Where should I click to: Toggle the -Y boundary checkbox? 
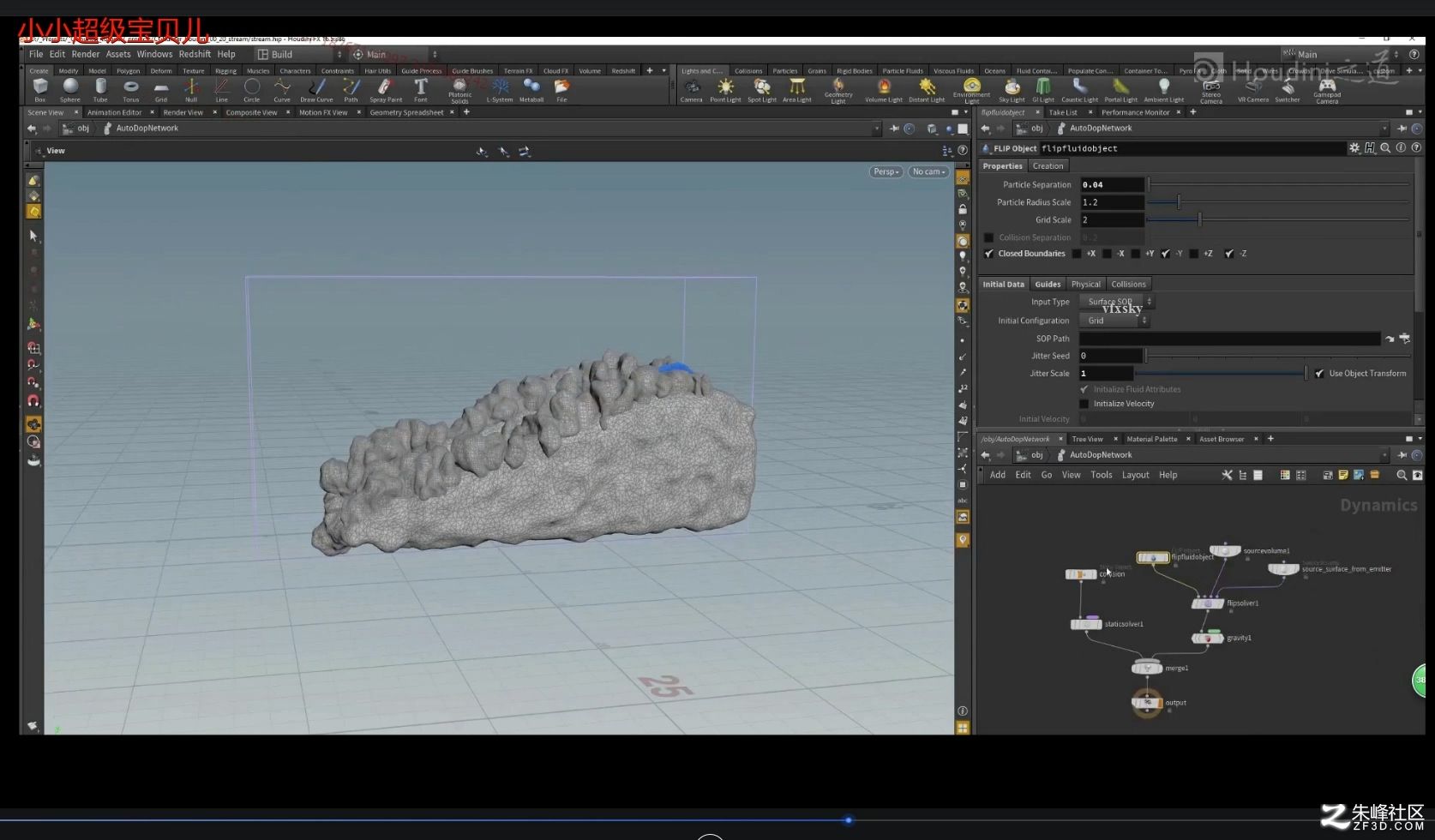click(x=1166, y=254)
